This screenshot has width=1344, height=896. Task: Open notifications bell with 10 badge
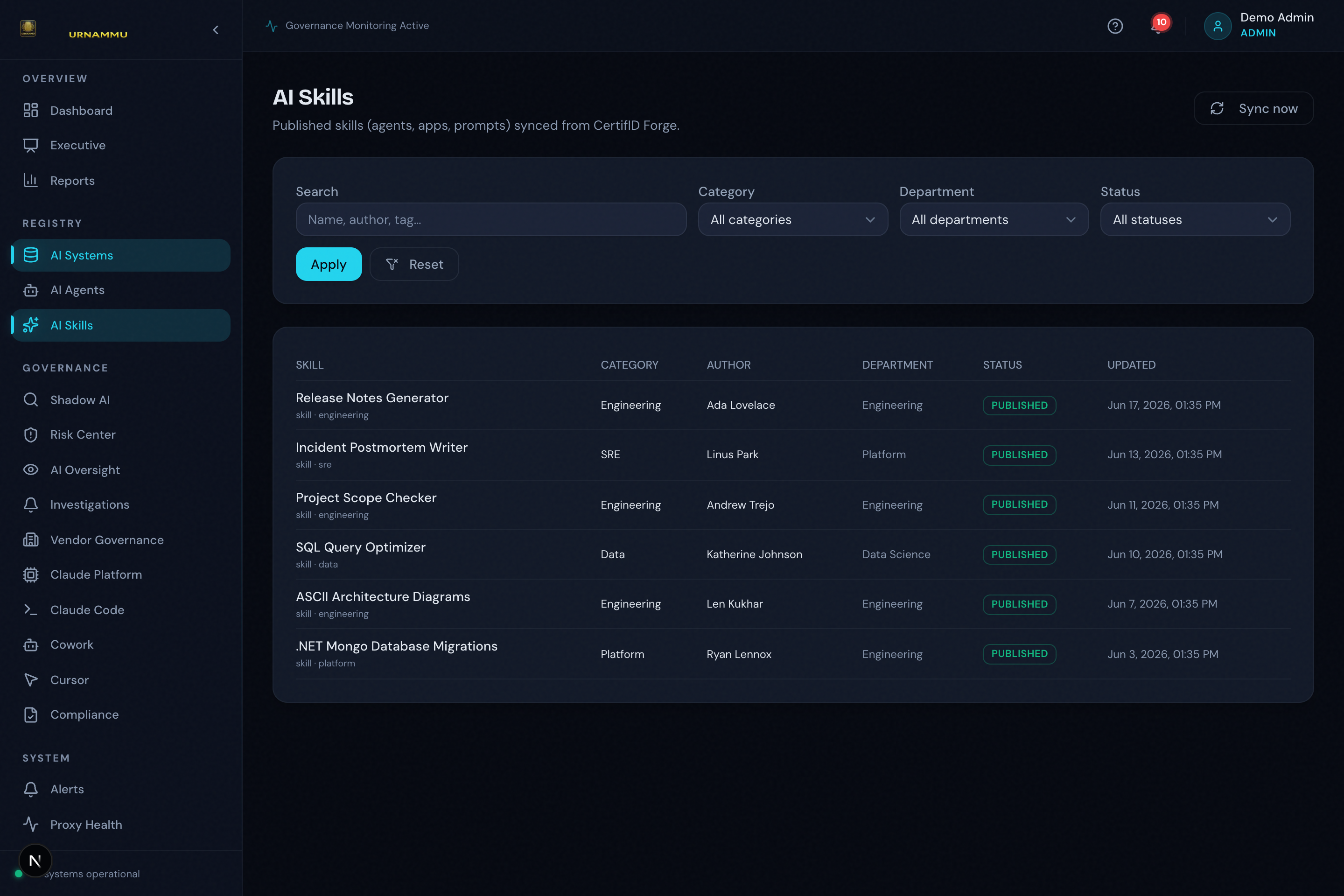click(1159, 25)
